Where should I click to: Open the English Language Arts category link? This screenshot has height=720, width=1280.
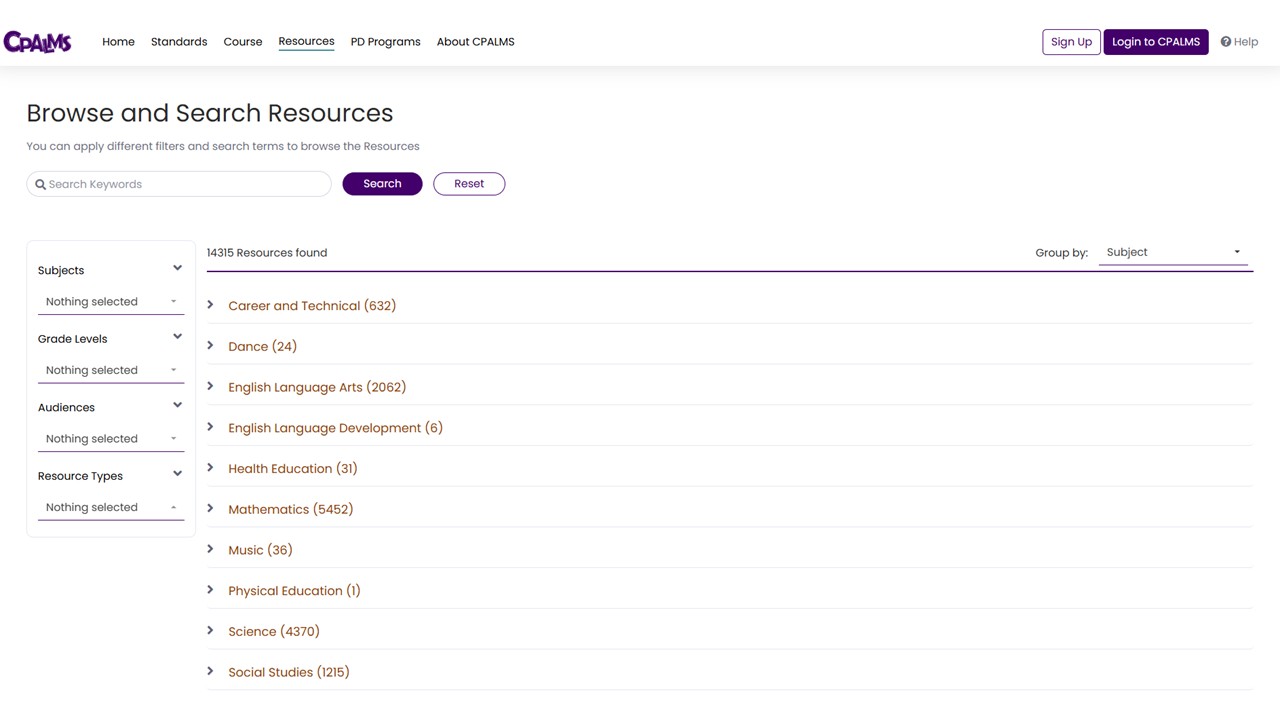click(317, 387)
